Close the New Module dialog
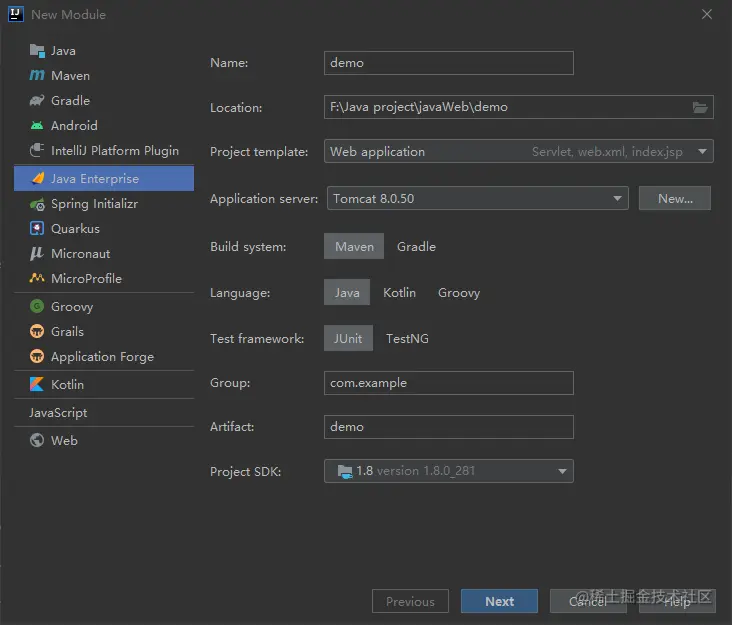This screenshot has width=732, height=625. tap(707, 14)
